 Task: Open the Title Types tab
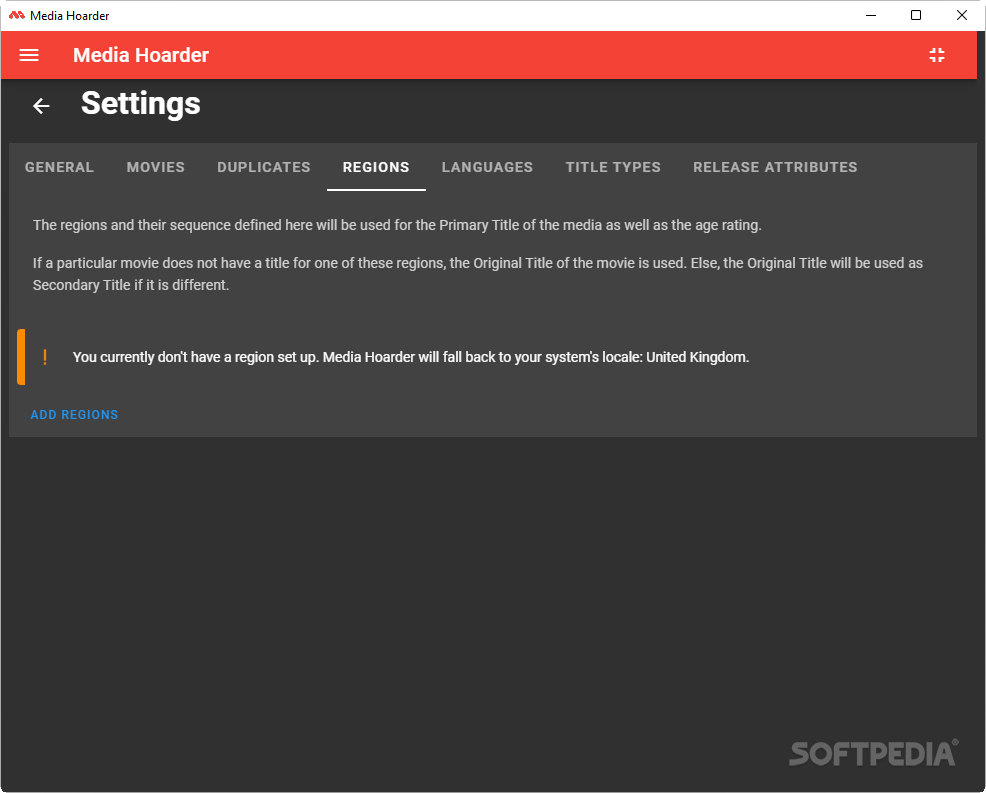613,167
